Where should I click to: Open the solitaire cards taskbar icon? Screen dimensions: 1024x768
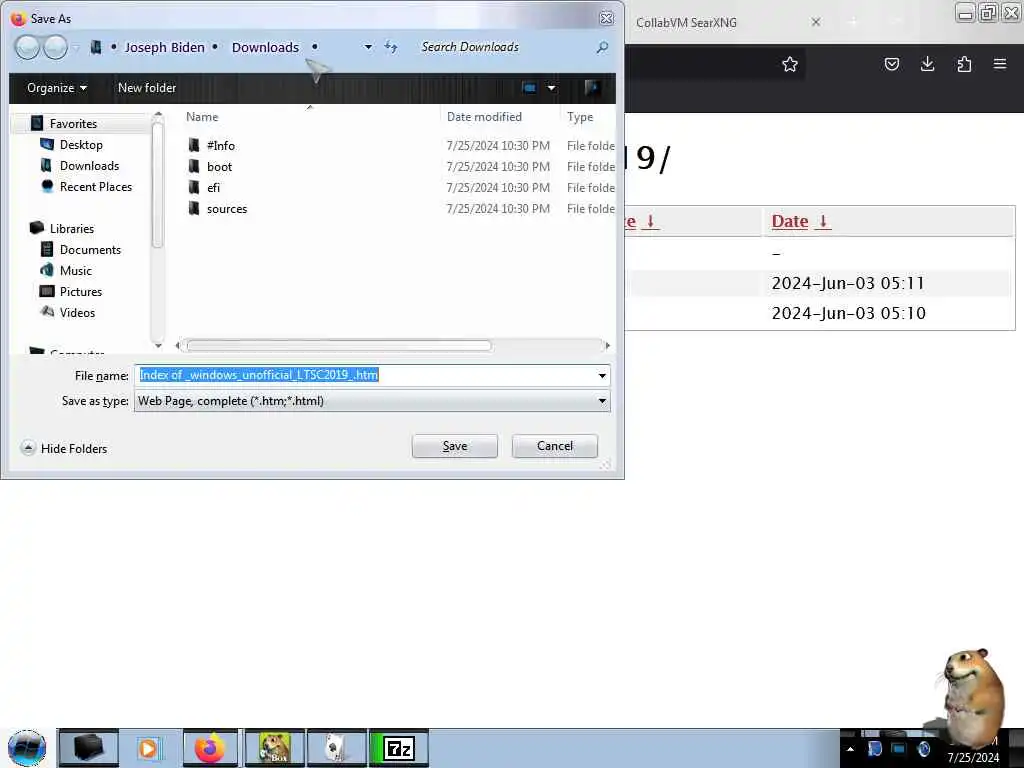336,748
